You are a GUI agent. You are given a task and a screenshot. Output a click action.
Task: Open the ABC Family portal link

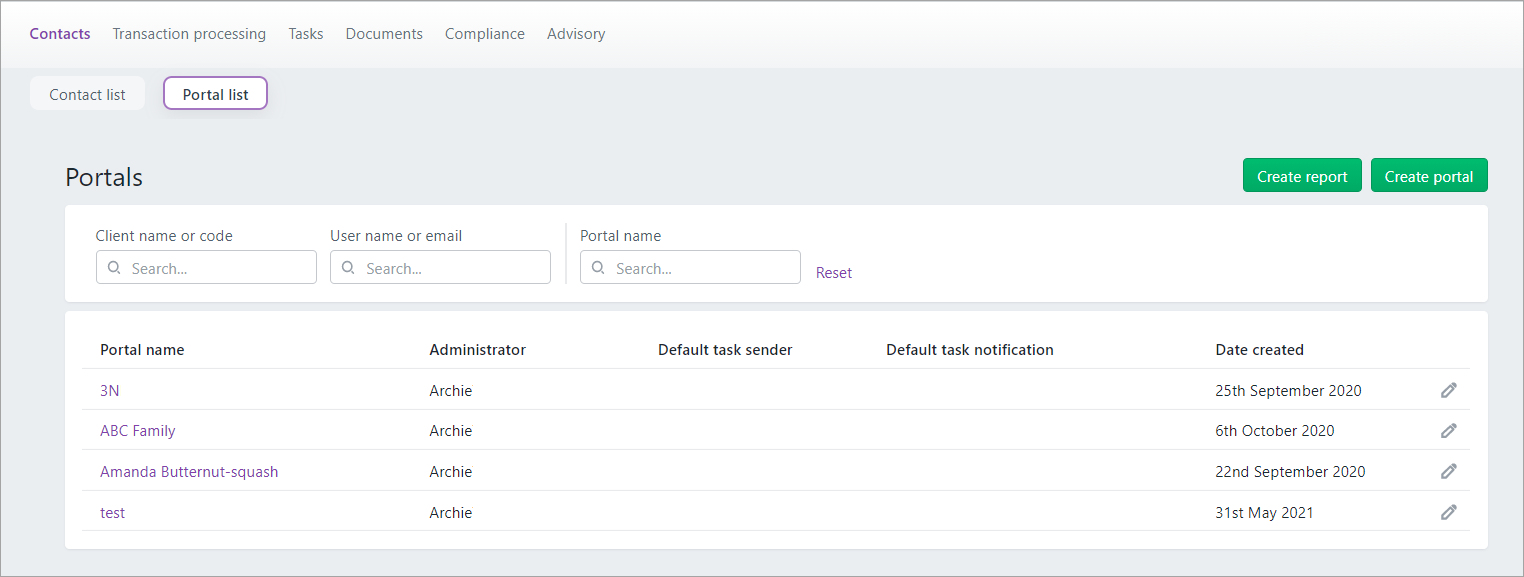click(138, 431)
